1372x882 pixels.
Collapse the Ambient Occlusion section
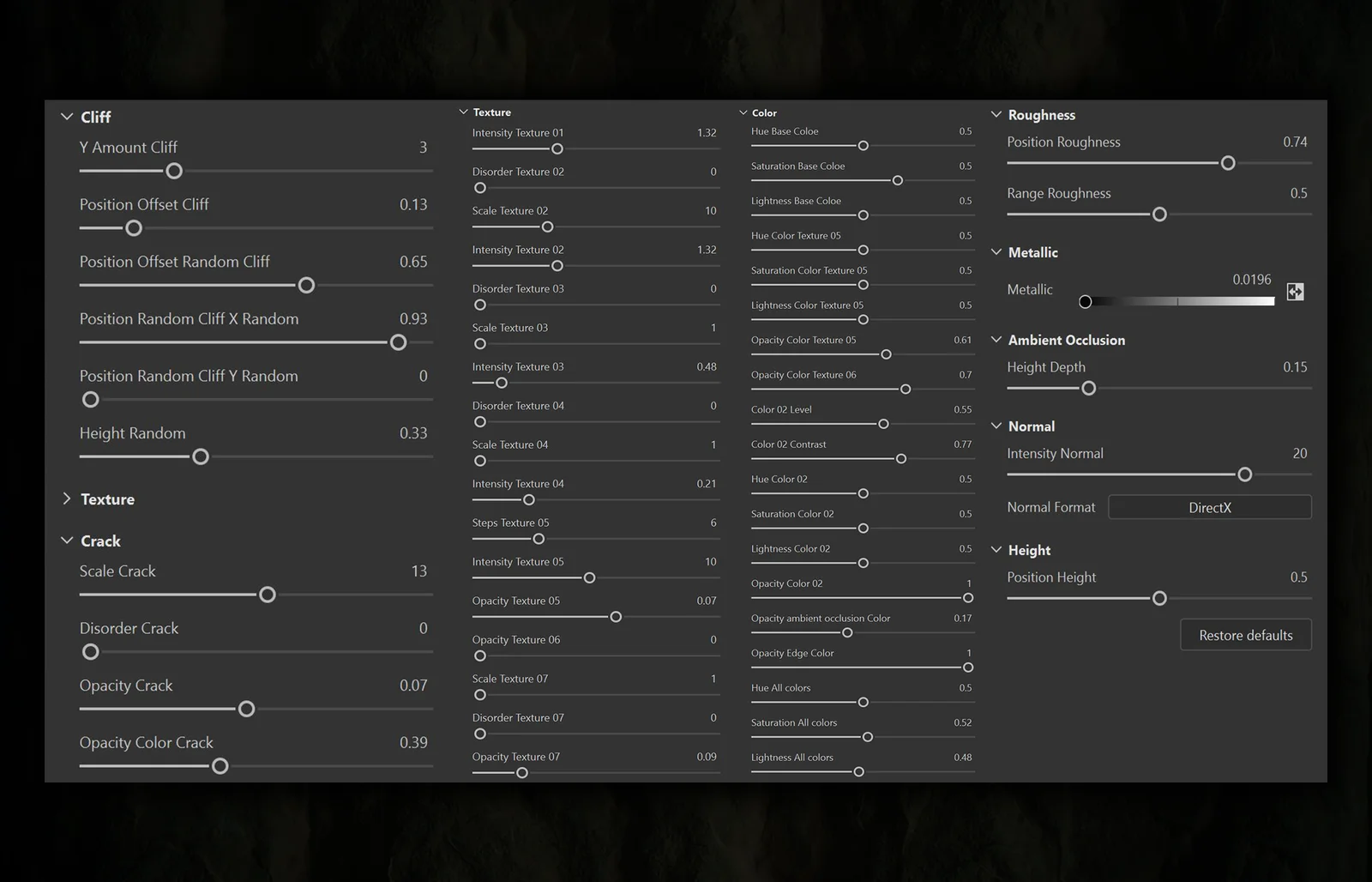point(996,340)
